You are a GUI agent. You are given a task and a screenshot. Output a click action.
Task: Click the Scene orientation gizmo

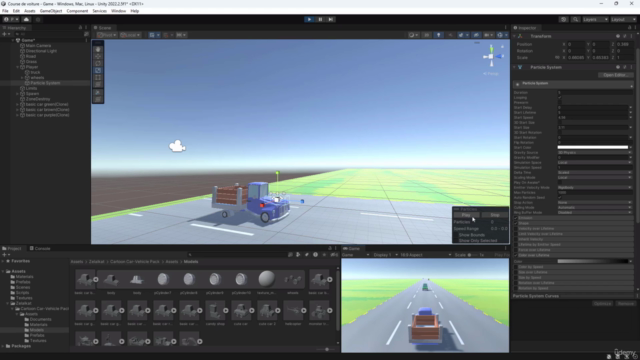[491, 56]
